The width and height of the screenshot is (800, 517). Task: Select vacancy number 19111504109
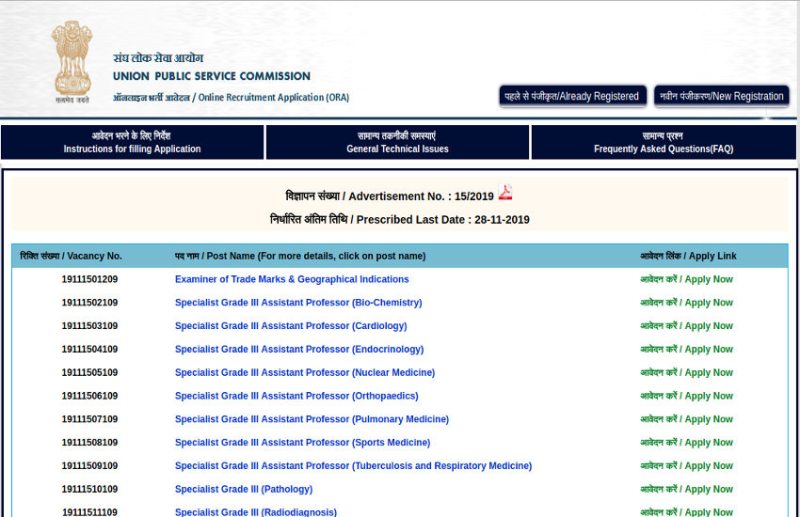pos(90,349)
